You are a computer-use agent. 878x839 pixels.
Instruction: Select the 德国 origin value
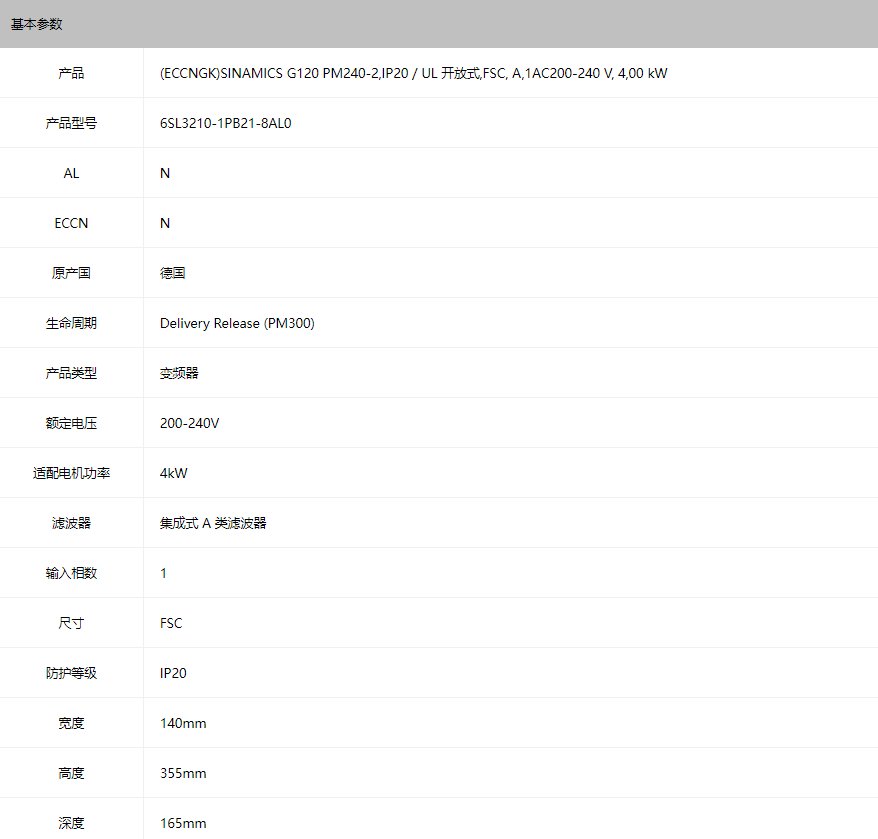pos(172,273)
